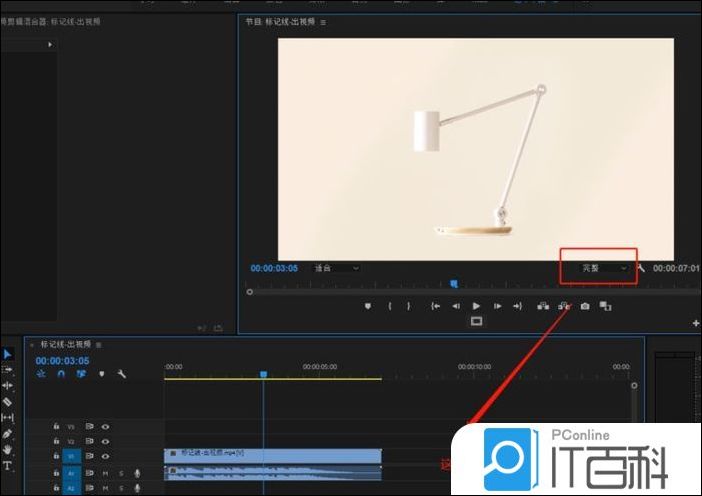This screenshot has height=496, width=702.
Task: Choose the Hand tool
Action: [x=7, y=450]
